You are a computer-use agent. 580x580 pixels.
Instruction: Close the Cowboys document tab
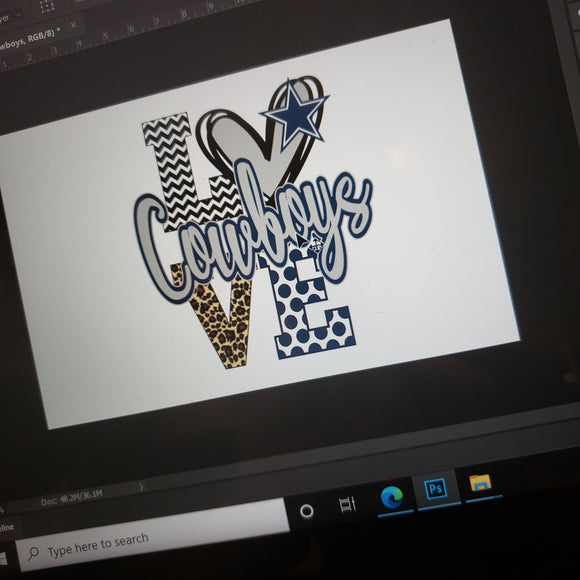(x=74, y=25)
